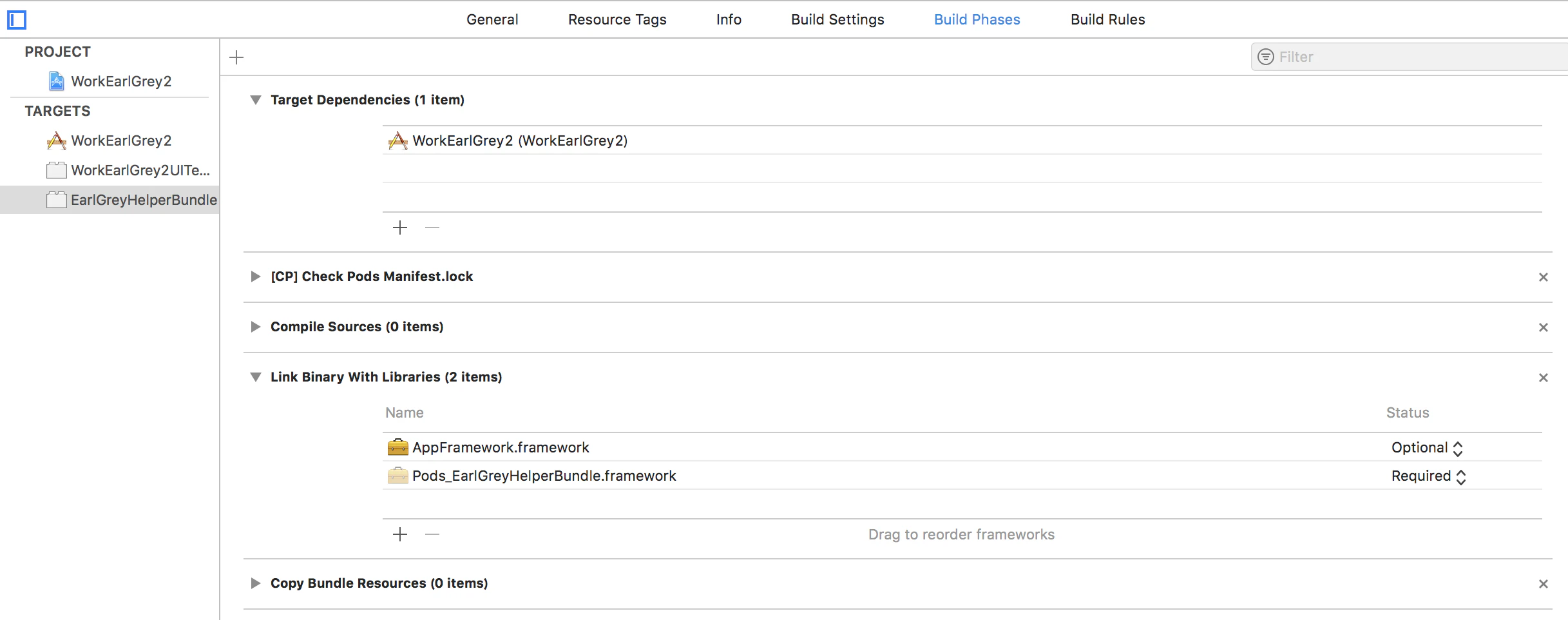Delete the Copy Bundle Resources phase

click(x=1544, y=584)
